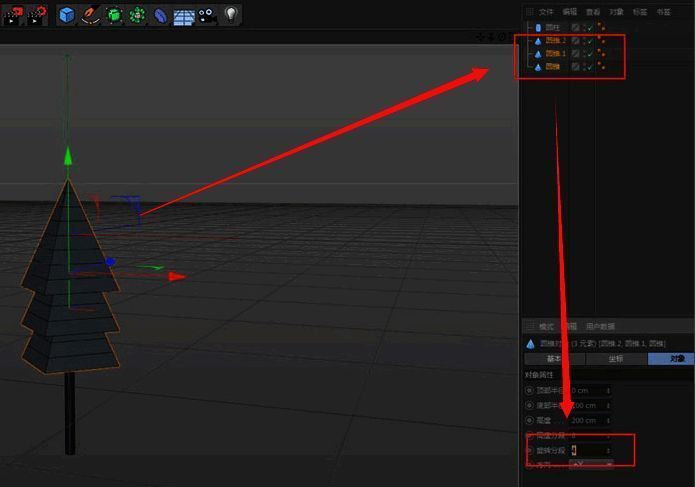The image size is (695, 487).
Task: Add a camera with the camera icon
Action: pos(207,15)
